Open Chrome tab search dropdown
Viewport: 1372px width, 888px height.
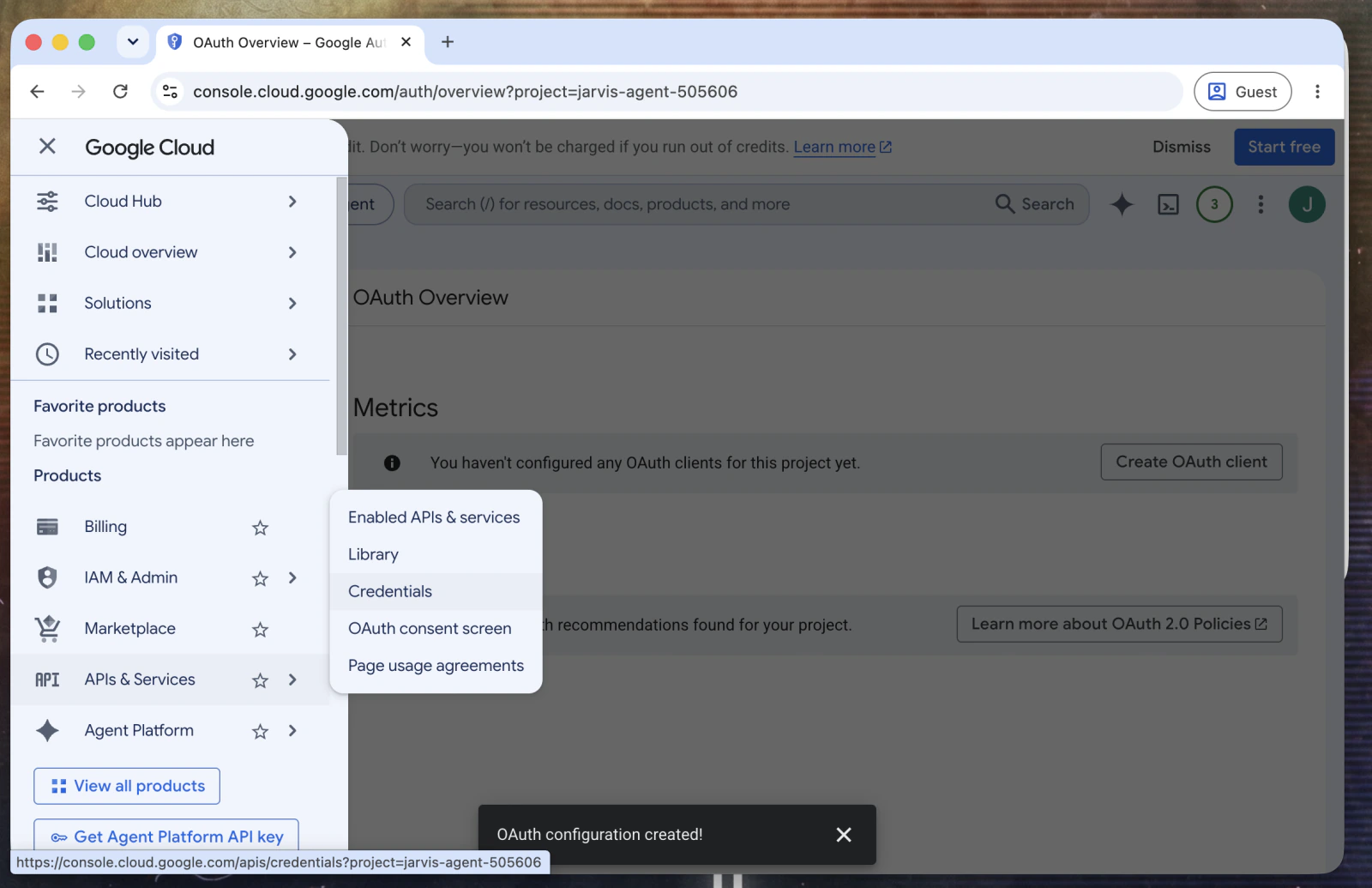click(132, 42)
